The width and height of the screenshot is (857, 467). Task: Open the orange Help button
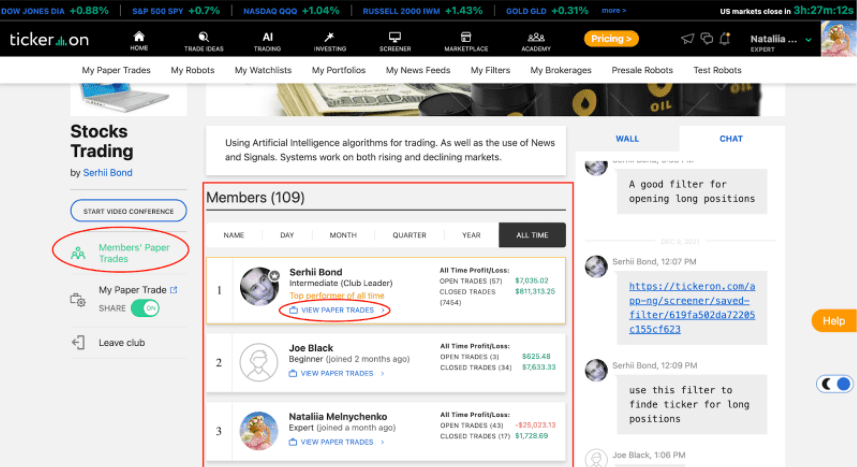click(x=834, y=321)
